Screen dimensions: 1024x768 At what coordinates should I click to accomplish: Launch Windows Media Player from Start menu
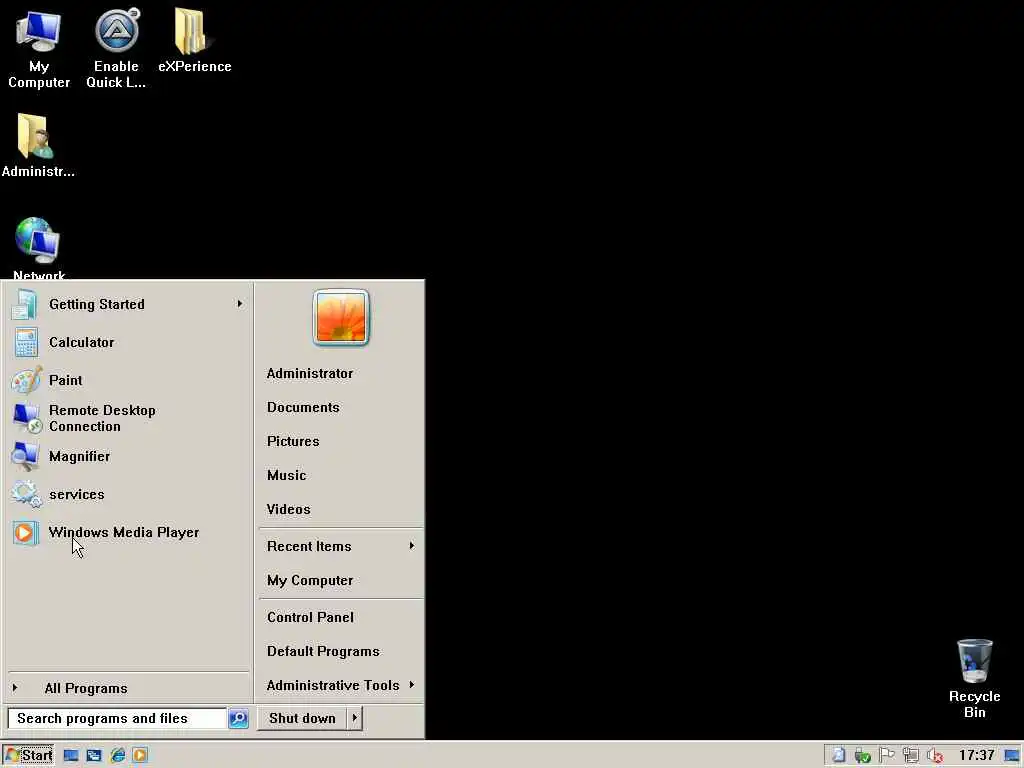click(x=128, y=532)
